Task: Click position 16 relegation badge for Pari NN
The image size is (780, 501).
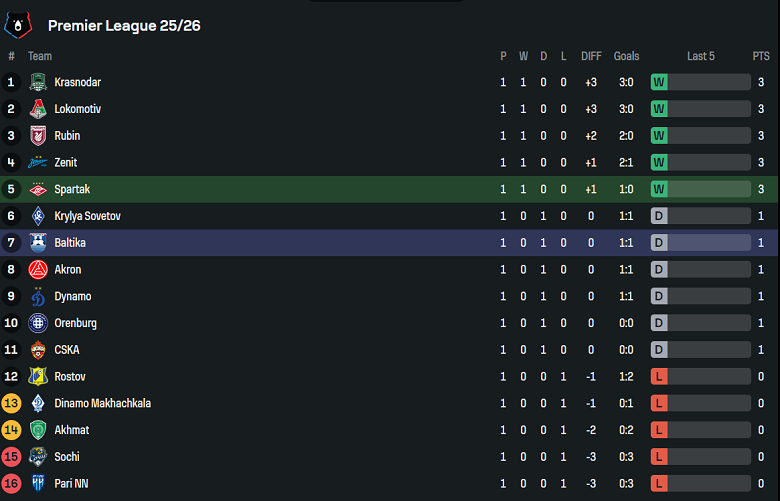Action: (x=12, y=483)
